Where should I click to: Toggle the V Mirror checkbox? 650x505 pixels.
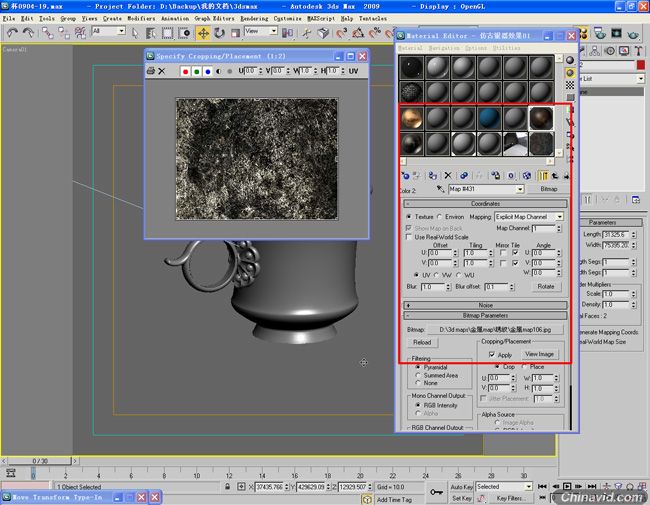click(503, 263)
